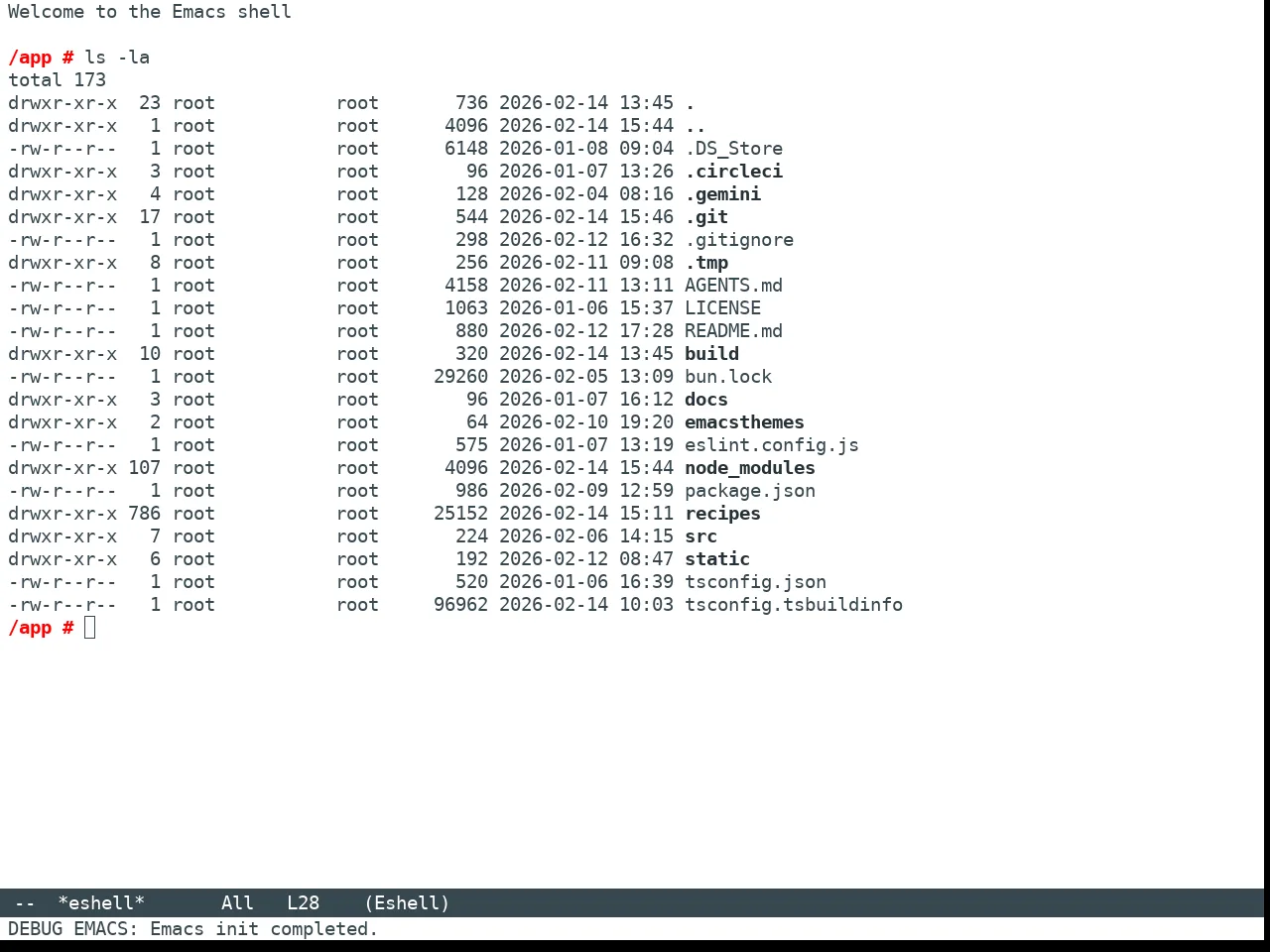Click the L28 line number indicator
The image size is (1270, 952).
[x=303, y=903]
